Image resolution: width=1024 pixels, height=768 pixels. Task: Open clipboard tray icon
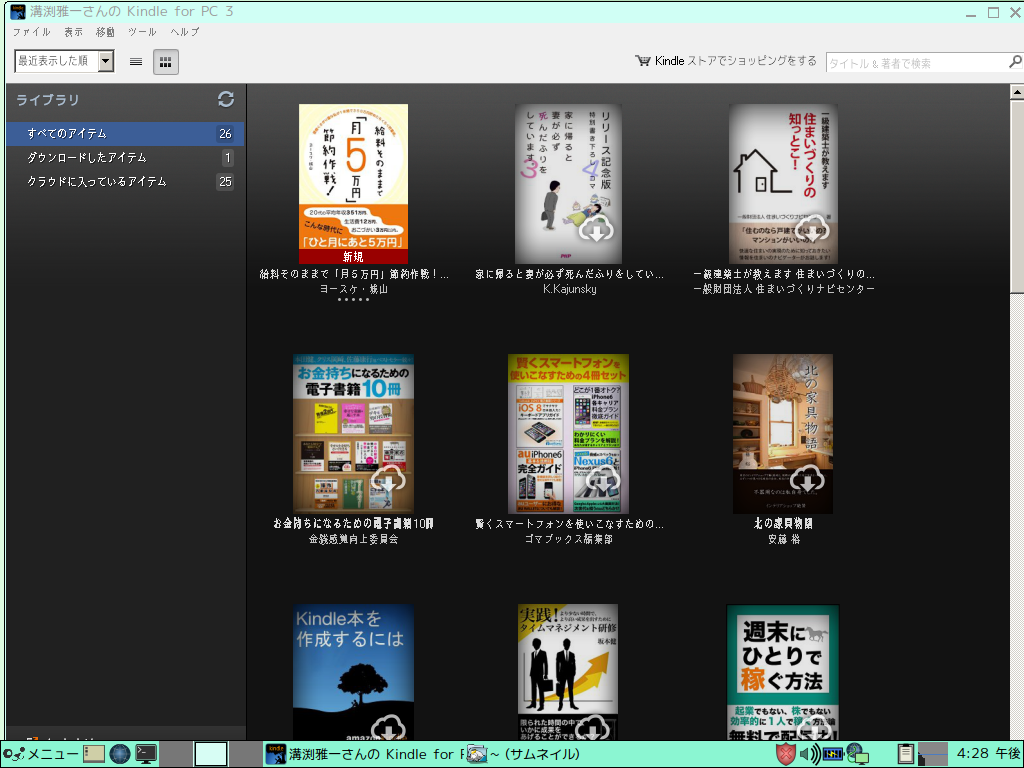tap(905, 754)
